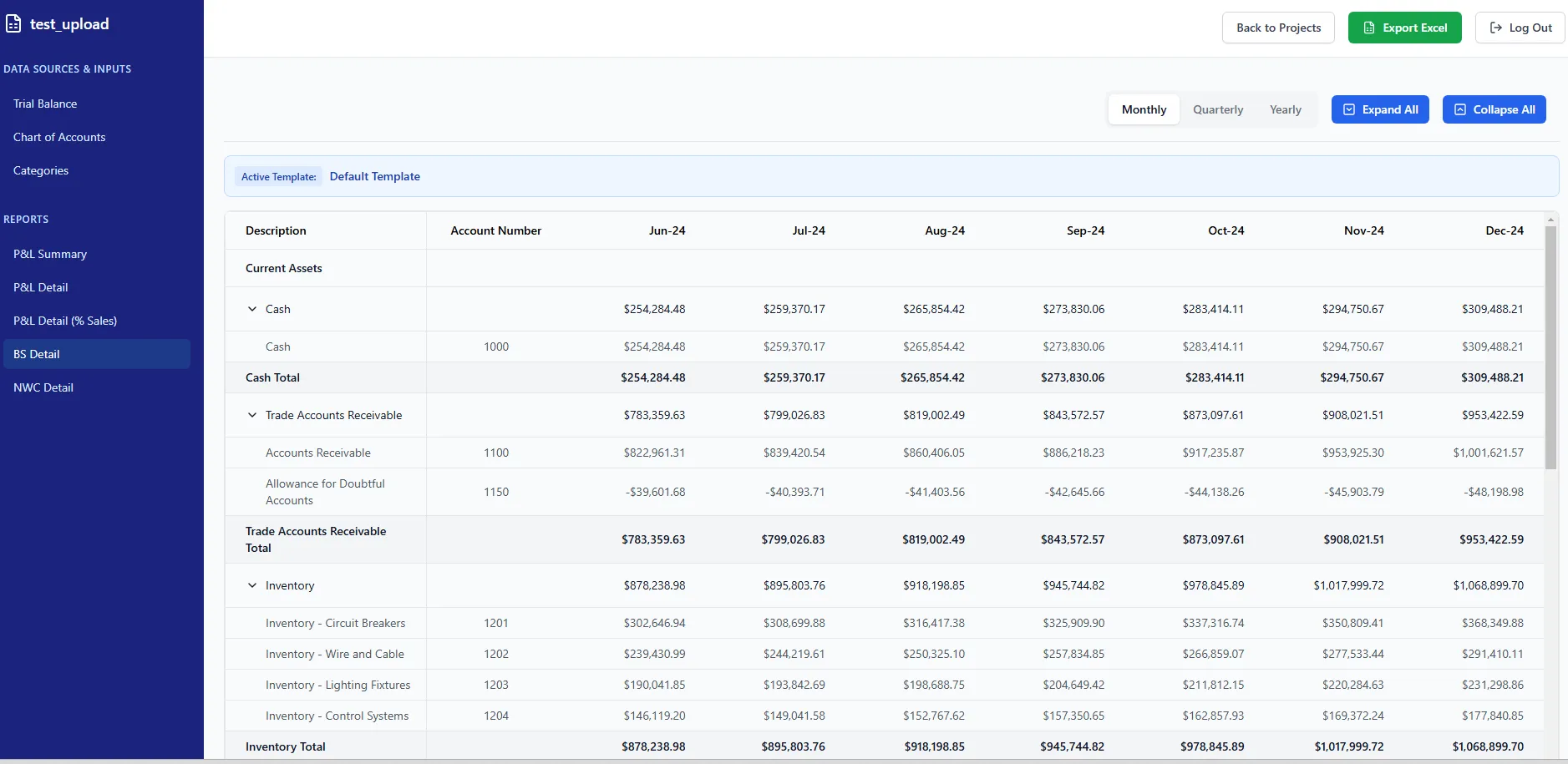Select BS Detail report
Image resolution: width=1568 pixels, height=764 pixels.
pyautogui.click(x=97, y=354)
